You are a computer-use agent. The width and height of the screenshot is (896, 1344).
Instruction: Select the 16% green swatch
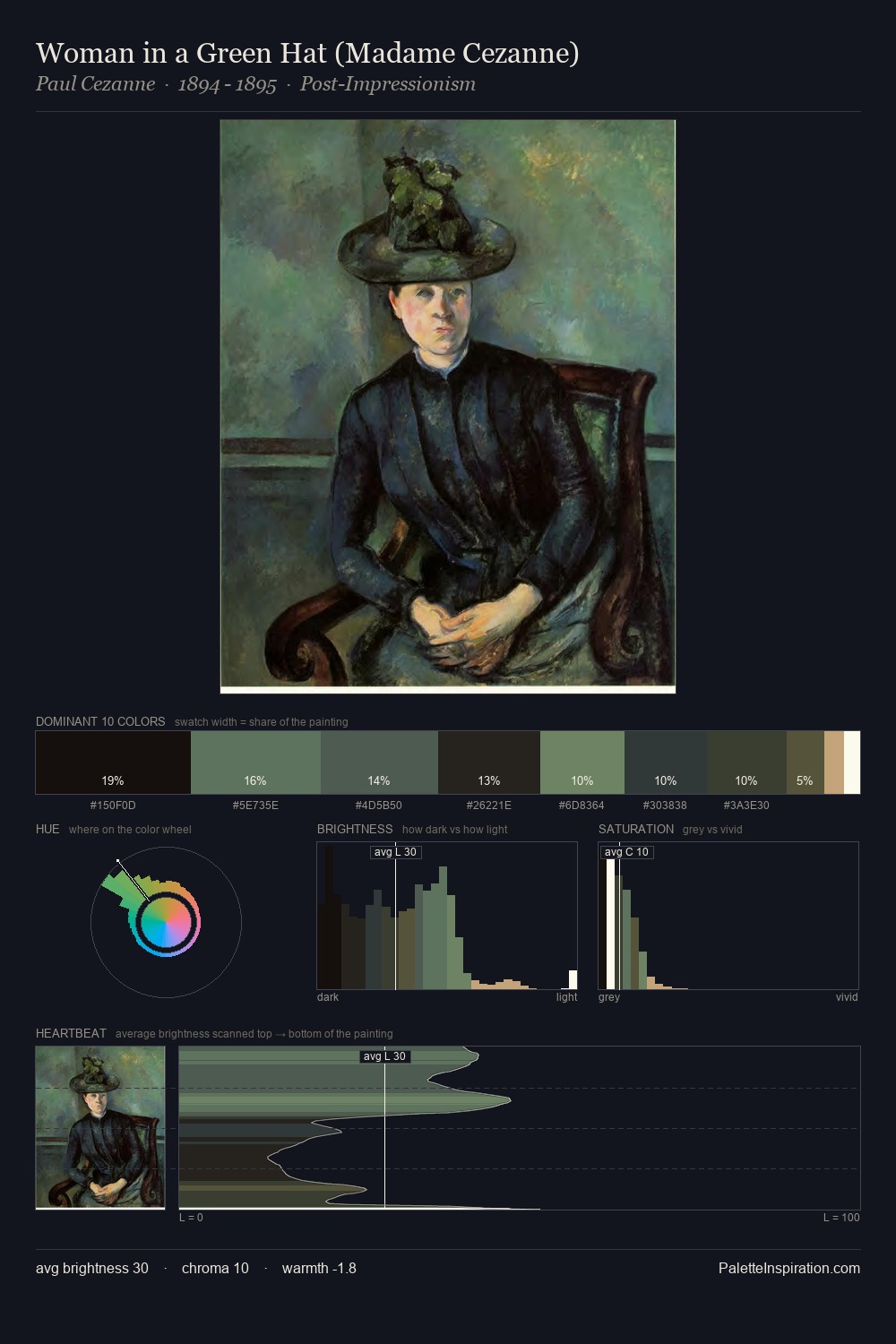click(255, 762)
